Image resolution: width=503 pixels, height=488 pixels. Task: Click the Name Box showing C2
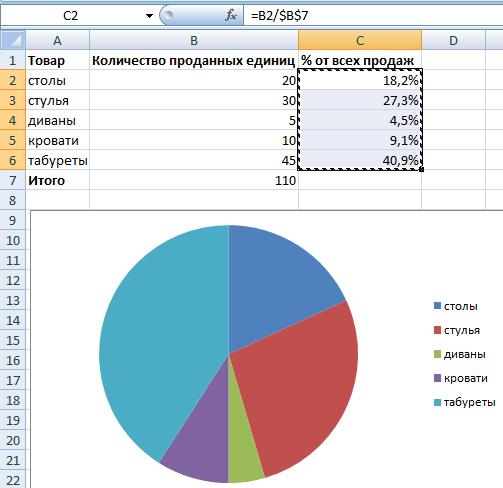[x=70, y=16]
